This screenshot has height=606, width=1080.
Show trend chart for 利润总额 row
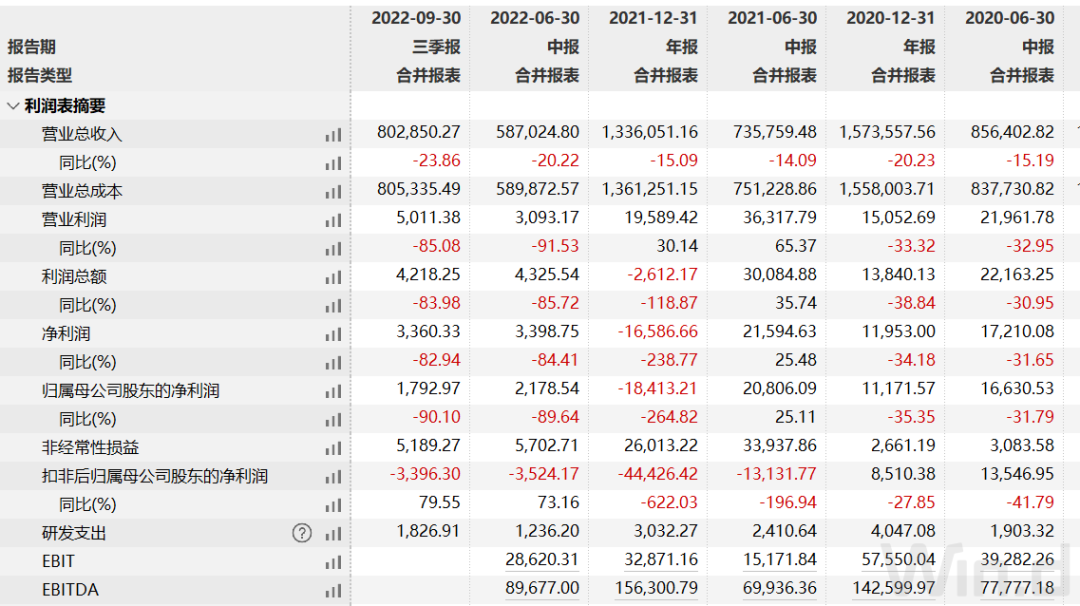pos(333,277)
